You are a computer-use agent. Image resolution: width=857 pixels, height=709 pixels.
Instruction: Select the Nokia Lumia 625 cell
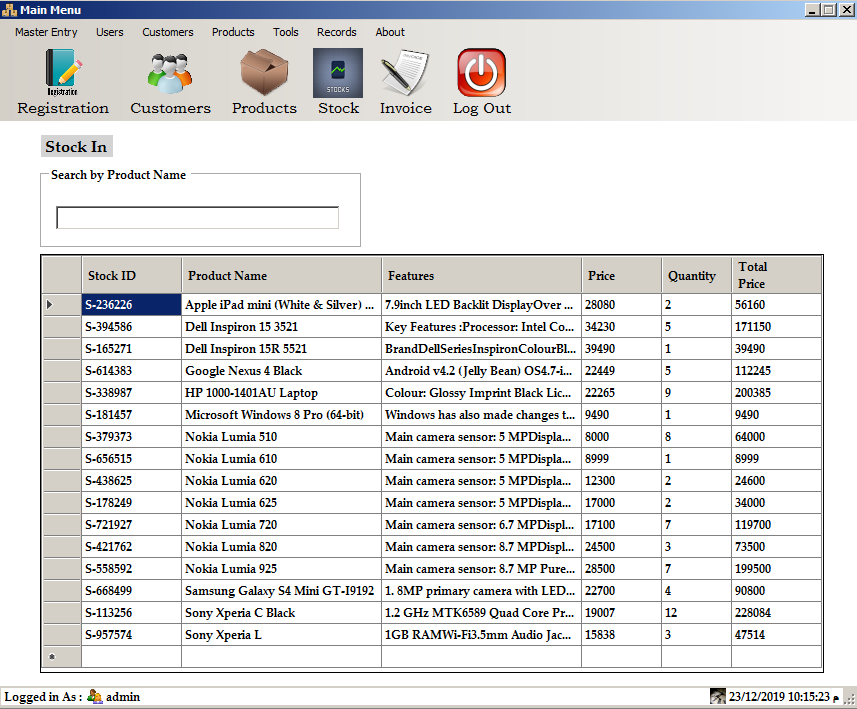(281, 502)
